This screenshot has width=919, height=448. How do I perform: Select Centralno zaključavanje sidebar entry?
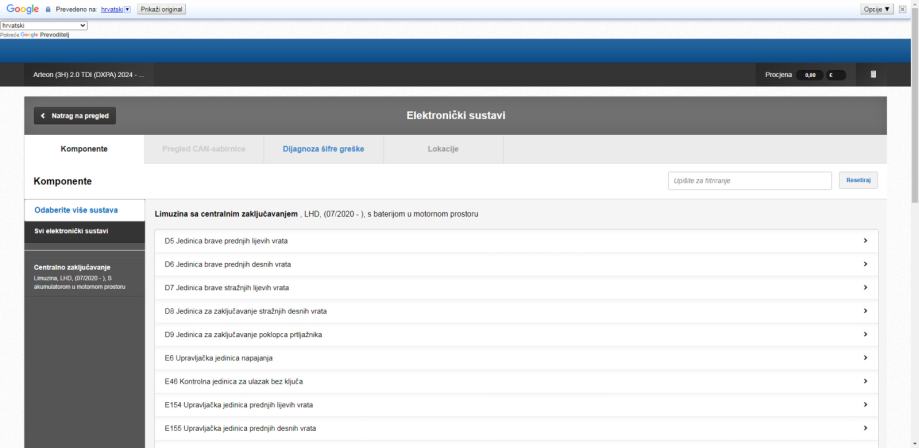pos(84,277)
